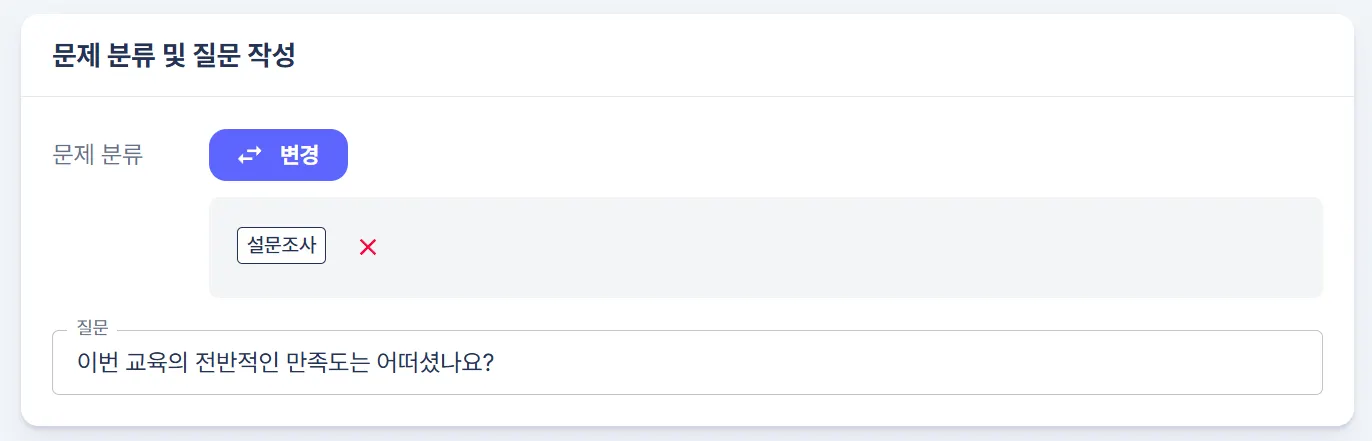Remove the 설문조사 category with red X

click(368, 247)
